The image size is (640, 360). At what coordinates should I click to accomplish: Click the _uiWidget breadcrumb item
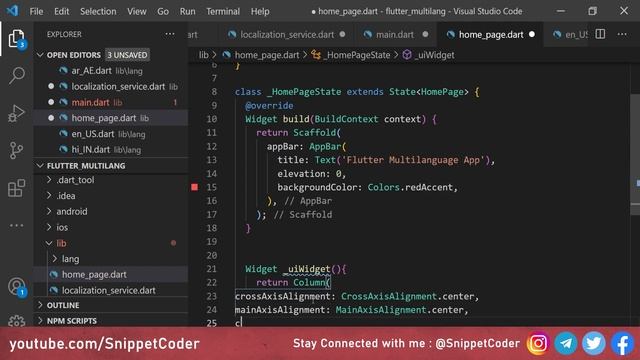point(429,55)
